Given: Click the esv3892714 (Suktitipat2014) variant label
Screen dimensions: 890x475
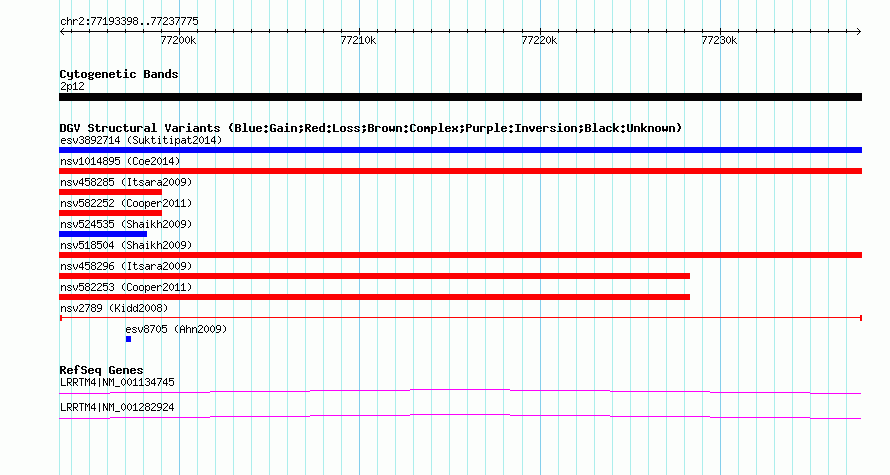Looking at the screenshot, I should pyautogui.click(x=141, y=140).
